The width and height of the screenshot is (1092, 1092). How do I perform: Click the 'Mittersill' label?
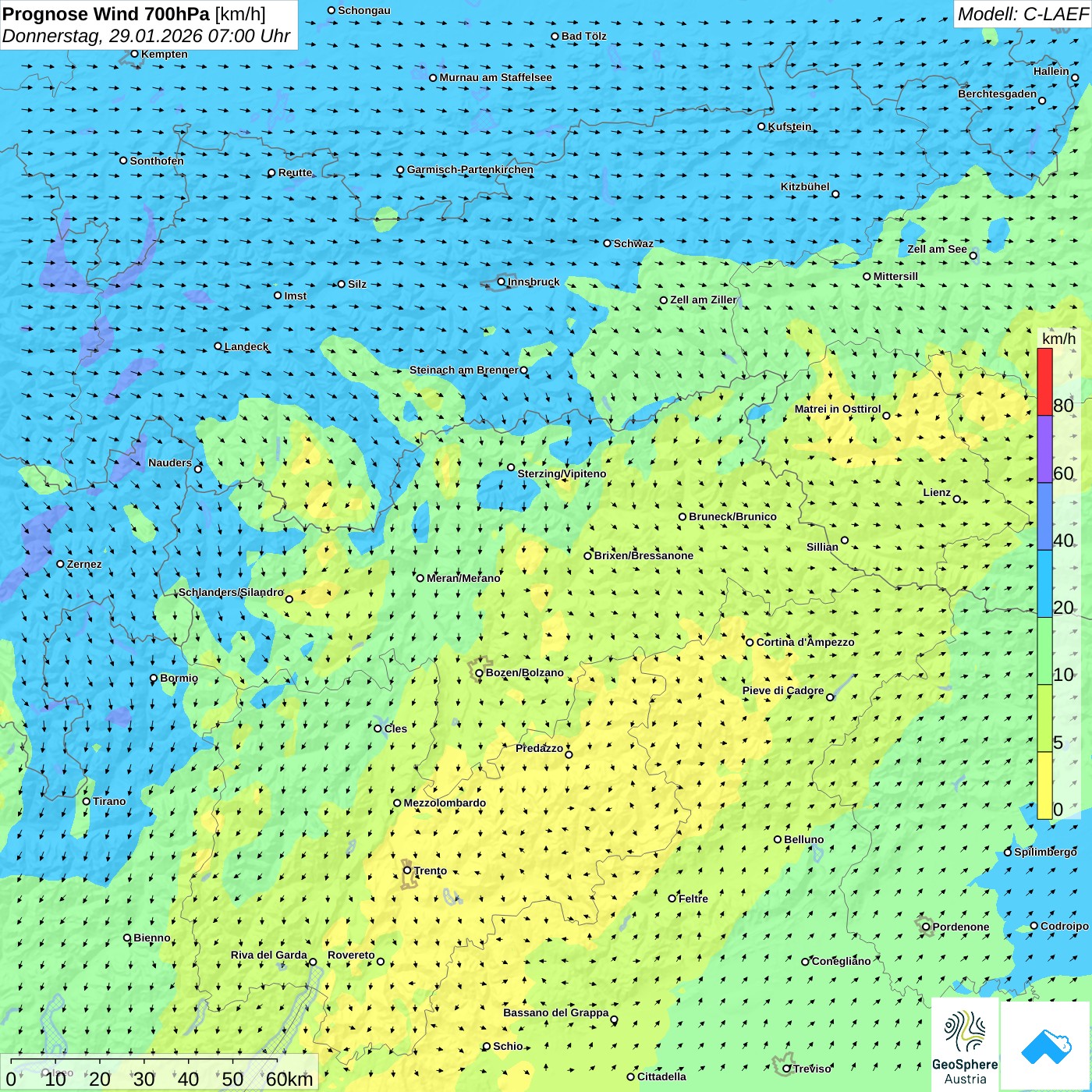click(x=895, y=276)
